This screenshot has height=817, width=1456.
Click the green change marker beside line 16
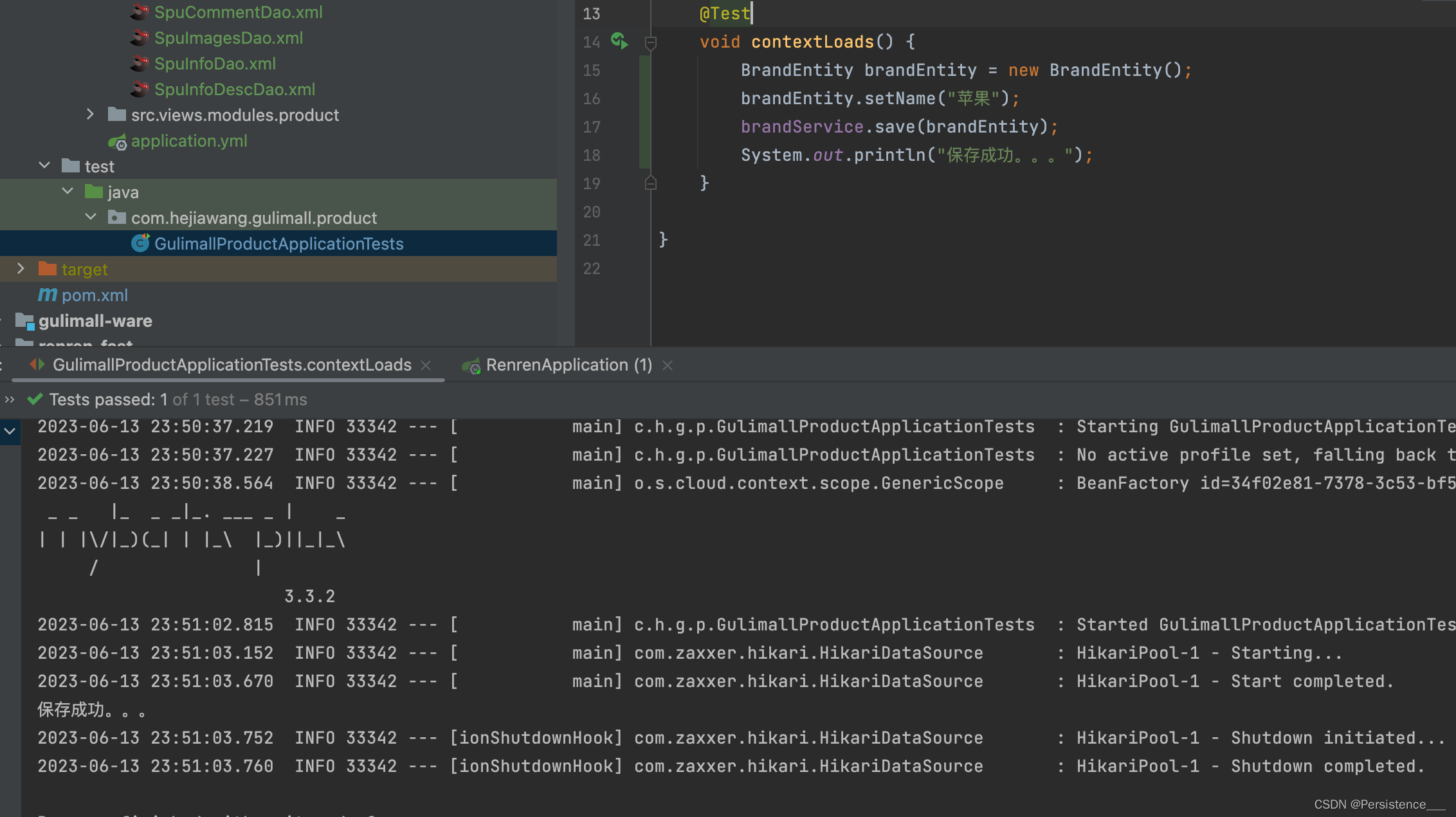tap(644, 98)
